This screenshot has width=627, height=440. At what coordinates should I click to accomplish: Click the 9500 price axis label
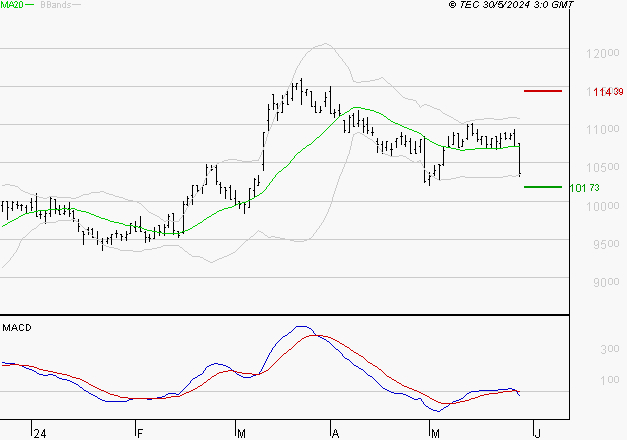606,244
